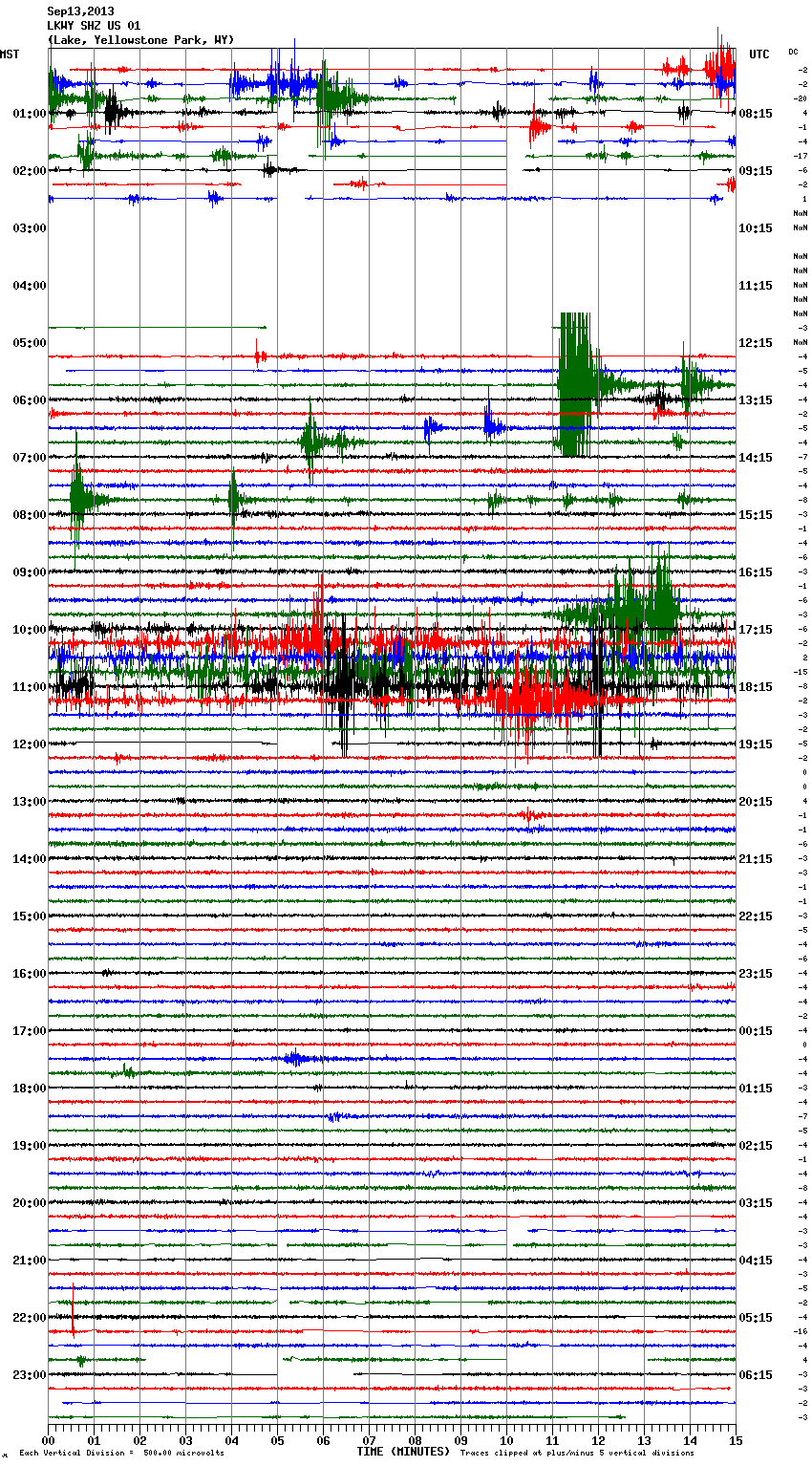The image size is (812, 1466).
Task: Click the 02:15 UTC time label
Action: click(x=756, y=1146)
